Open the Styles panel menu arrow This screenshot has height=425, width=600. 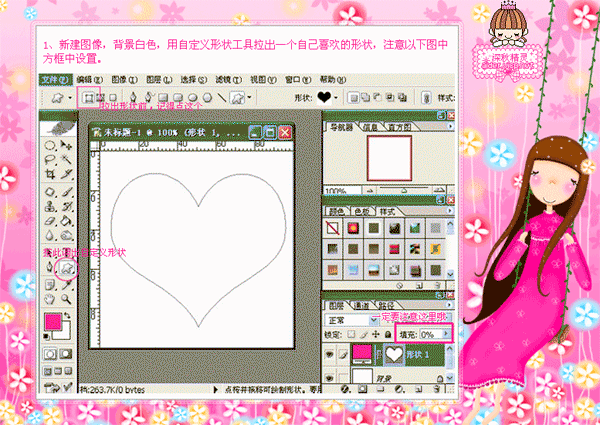click(x=450, y=211)
